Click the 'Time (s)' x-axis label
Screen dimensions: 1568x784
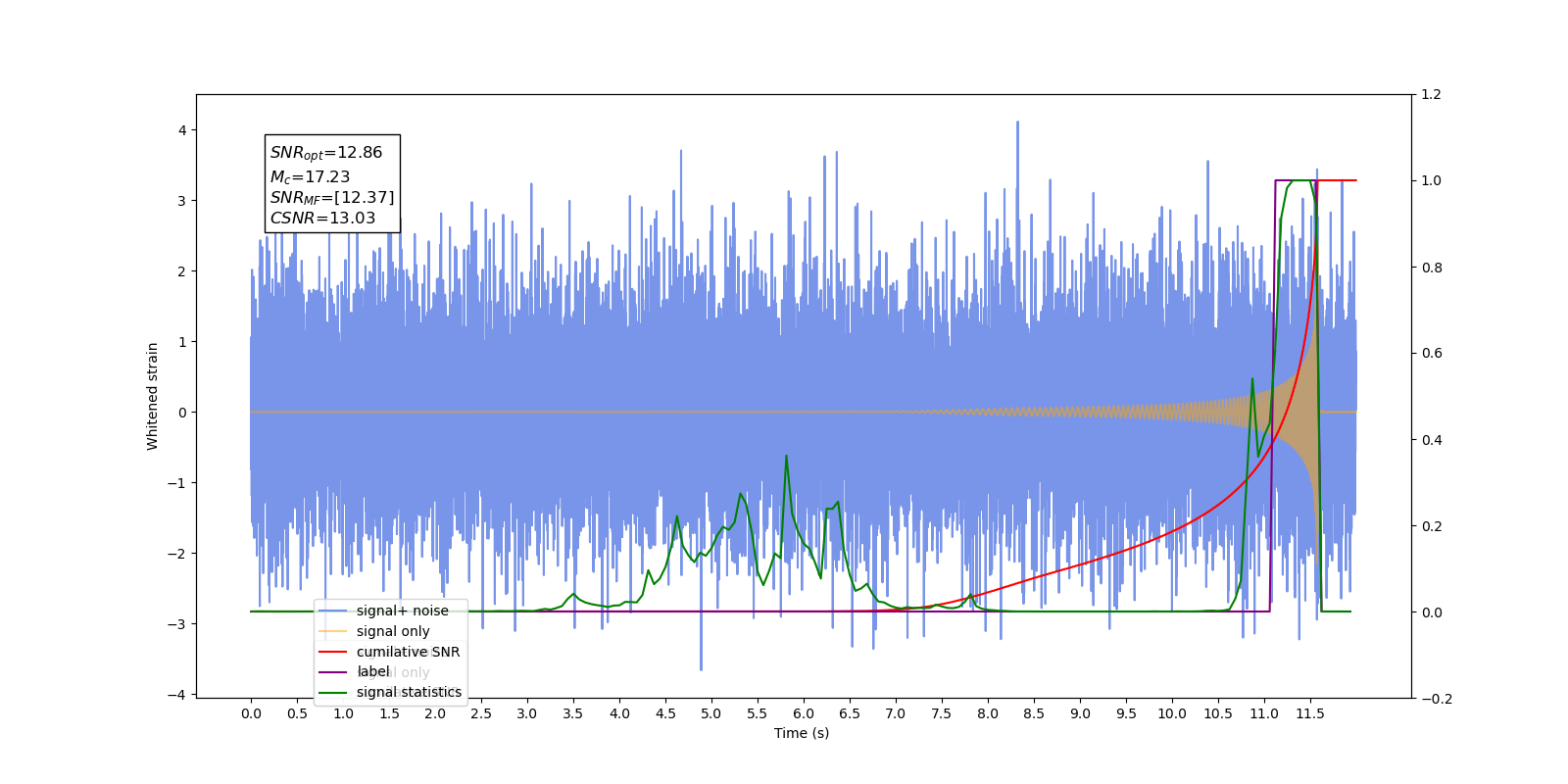pyautogui.click(x=802, y=733)
